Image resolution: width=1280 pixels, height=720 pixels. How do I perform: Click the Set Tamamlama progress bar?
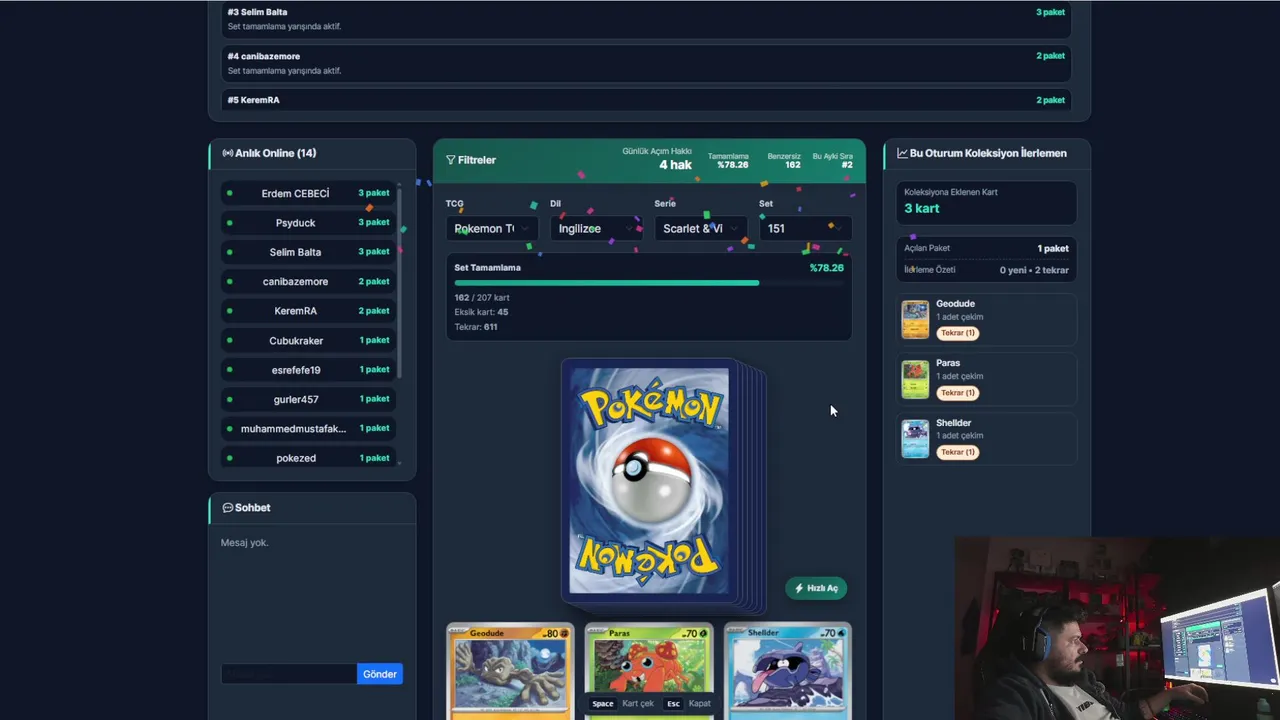pyautogui.click(x=649, y=283)
